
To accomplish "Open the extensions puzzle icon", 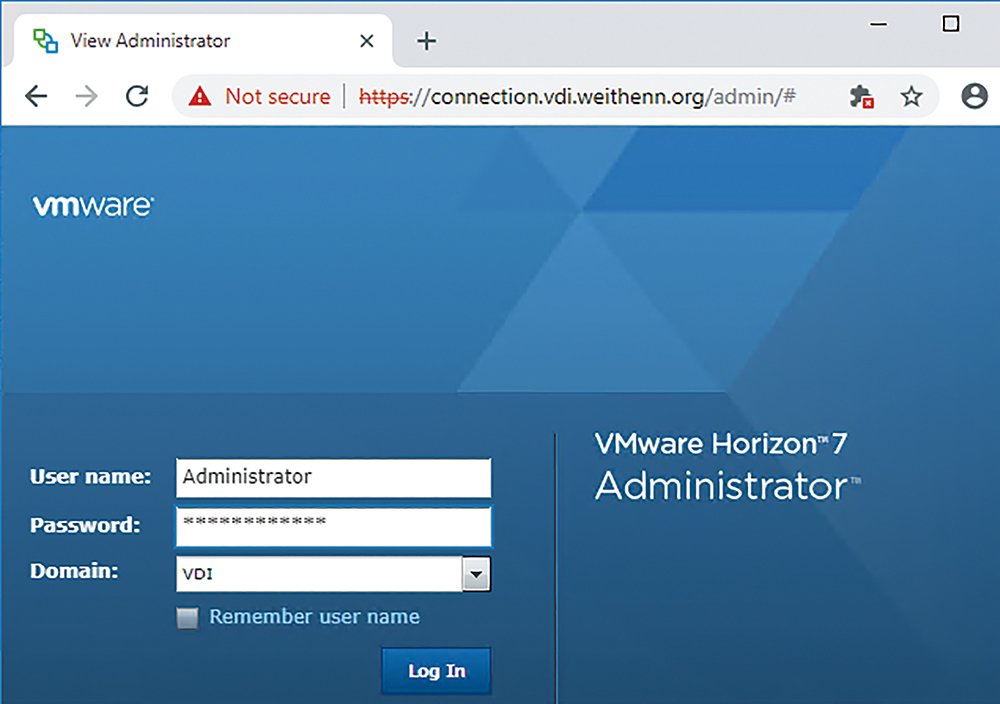I will coord(861,96).
